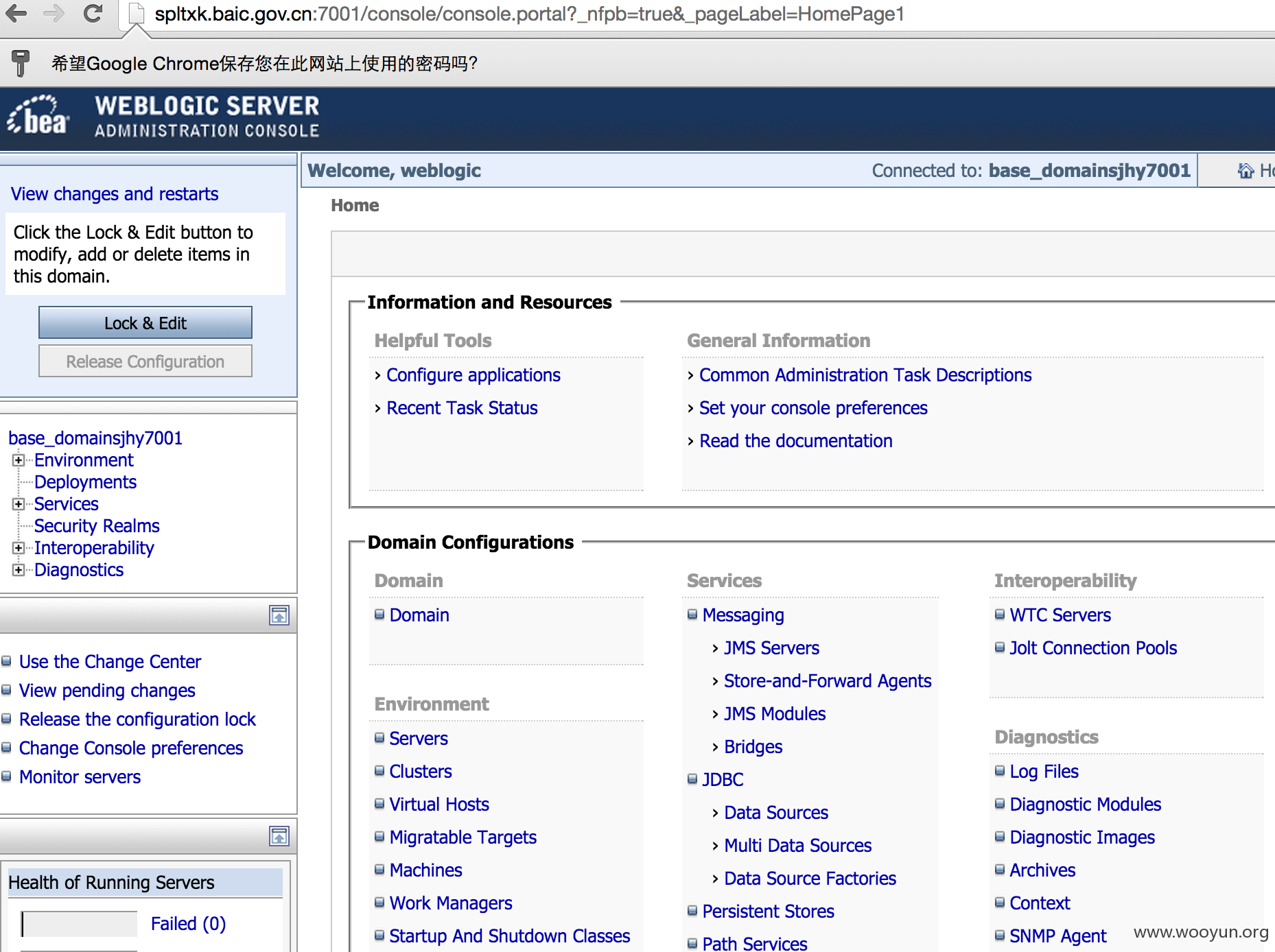Click the bullet icon beside WTC Servers
The height and width of the screenshot is (952, 1275).
1000,615
